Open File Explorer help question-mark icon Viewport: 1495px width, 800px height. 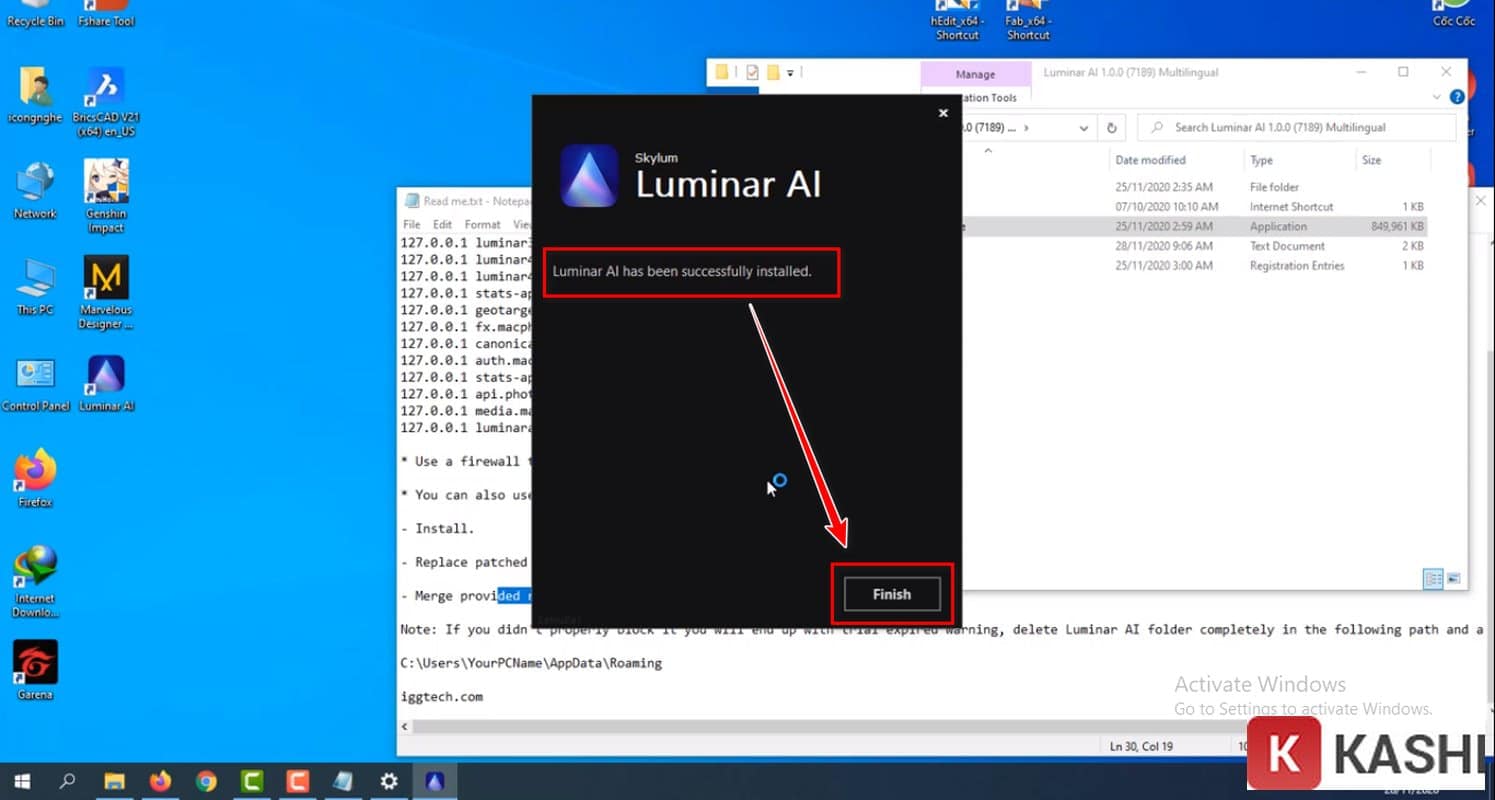coord(1457,97)
